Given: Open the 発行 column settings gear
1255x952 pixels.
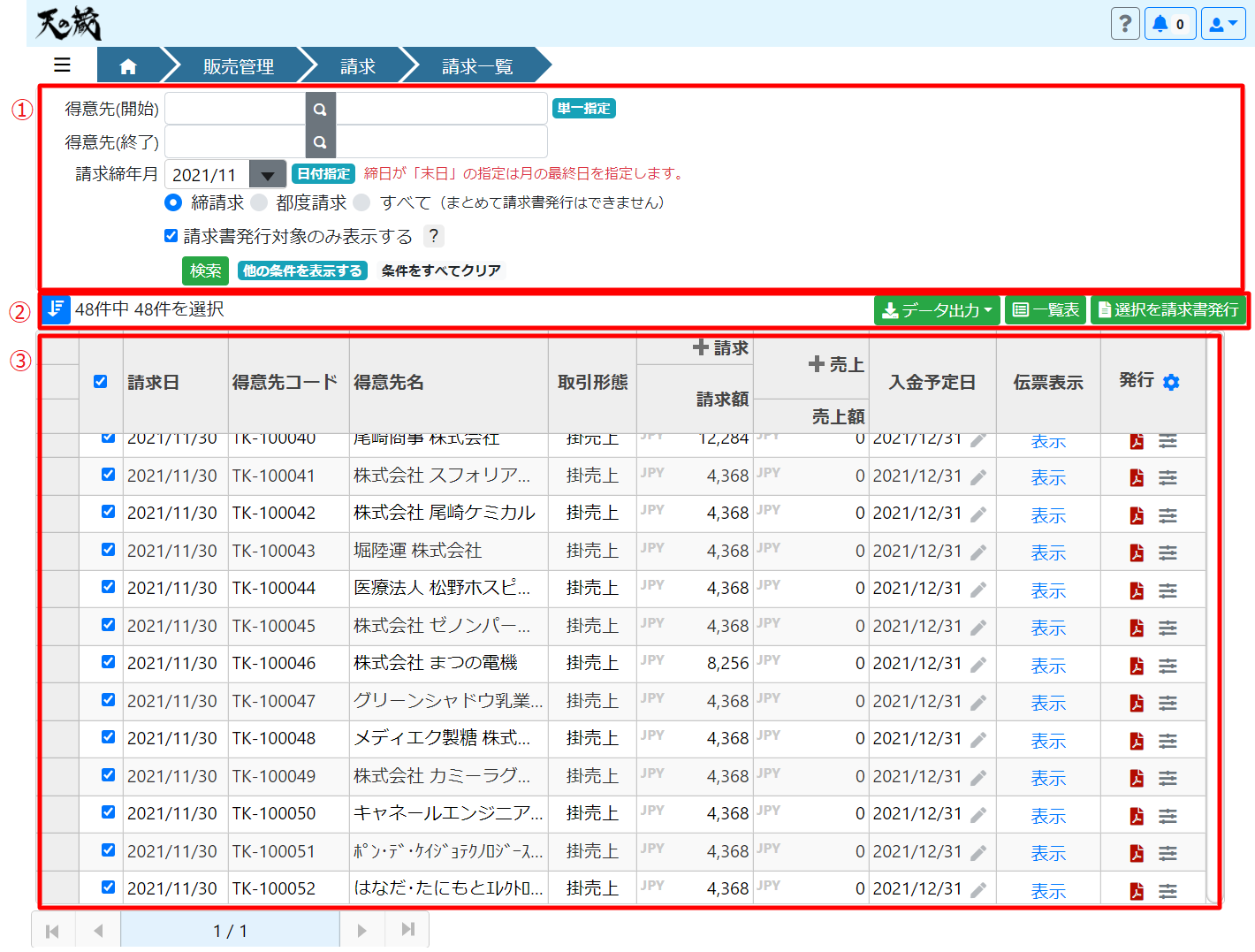Looking at the screenshot, I should click(1171, 382).
